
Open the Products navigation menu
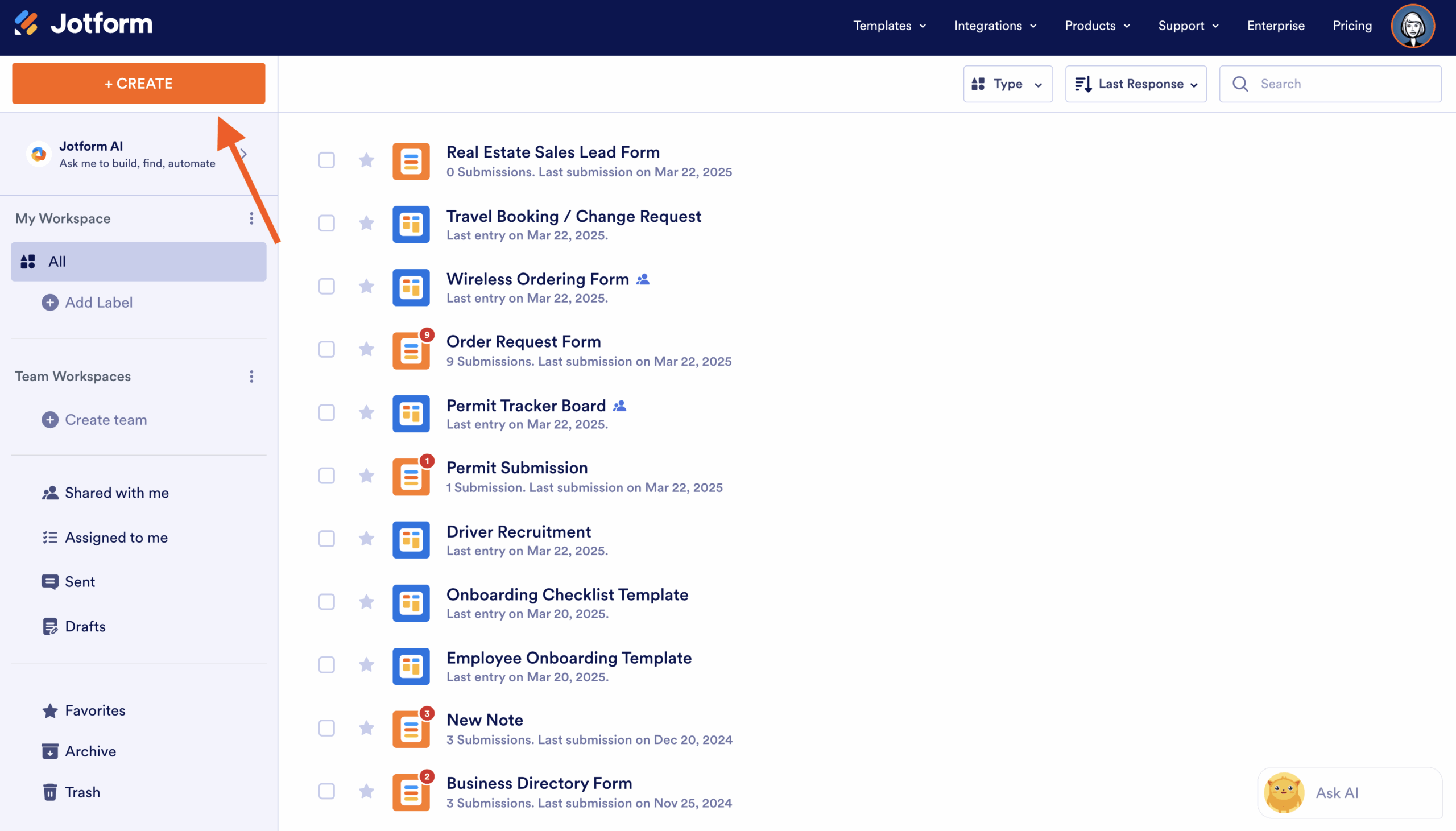click(x=1097, y=26)
